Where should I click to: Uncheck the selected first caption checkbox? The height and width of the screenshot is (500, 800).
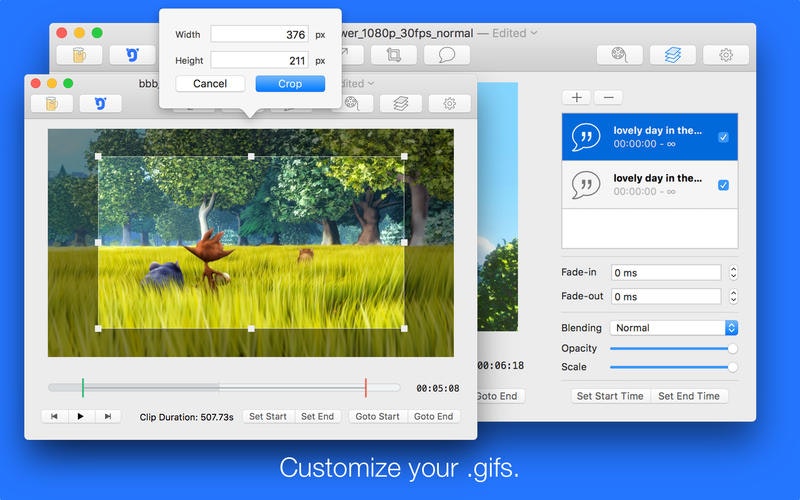tap(723, 137)
